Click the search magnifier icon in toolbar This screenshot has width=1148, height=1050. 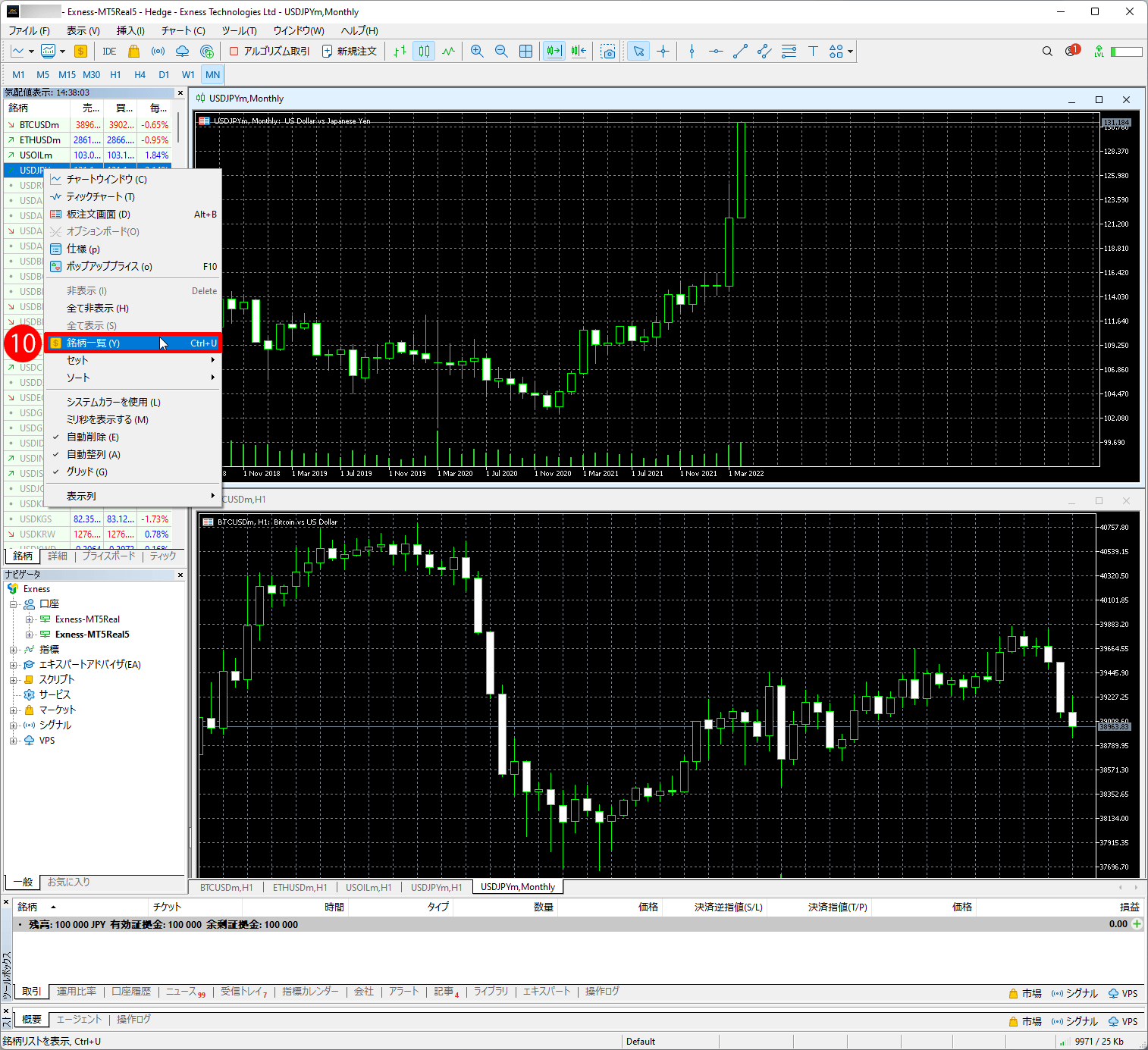[1047, 52]
